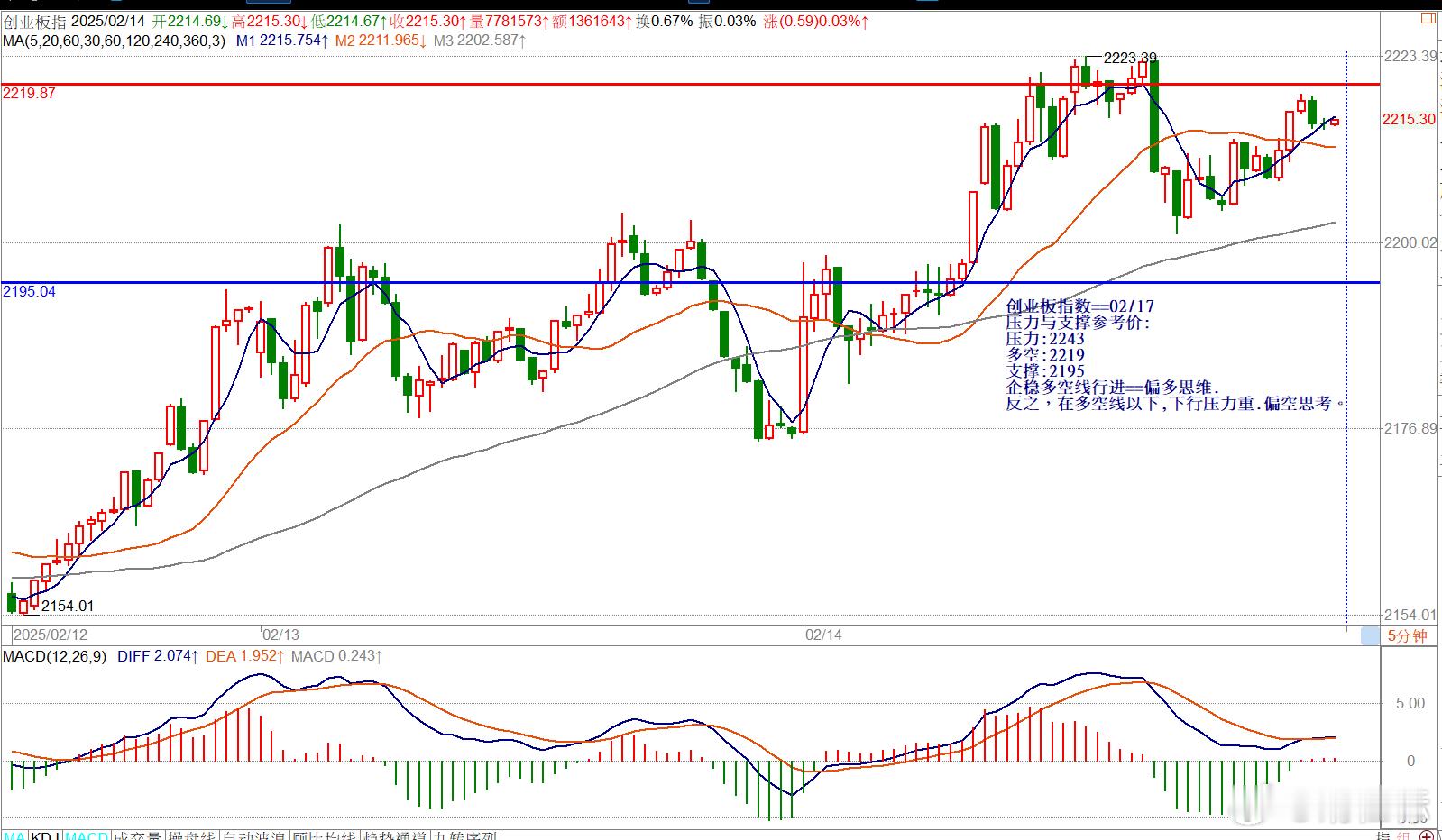Click the 02/14 date axis label
This screenshot has height=840, width=1442.
(823, 635)
